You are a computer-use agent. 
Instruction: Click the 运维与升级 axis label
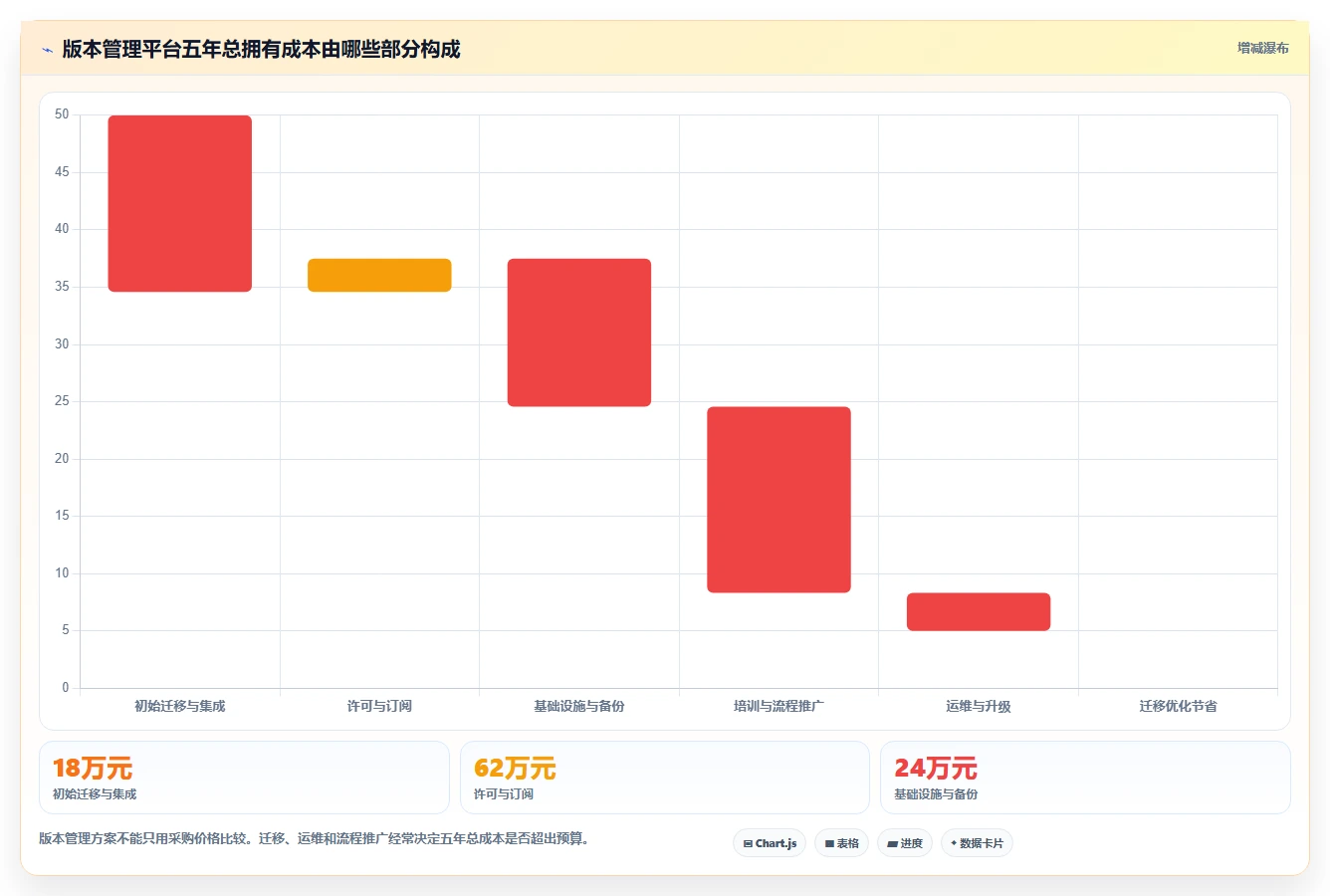pos(979,706)
